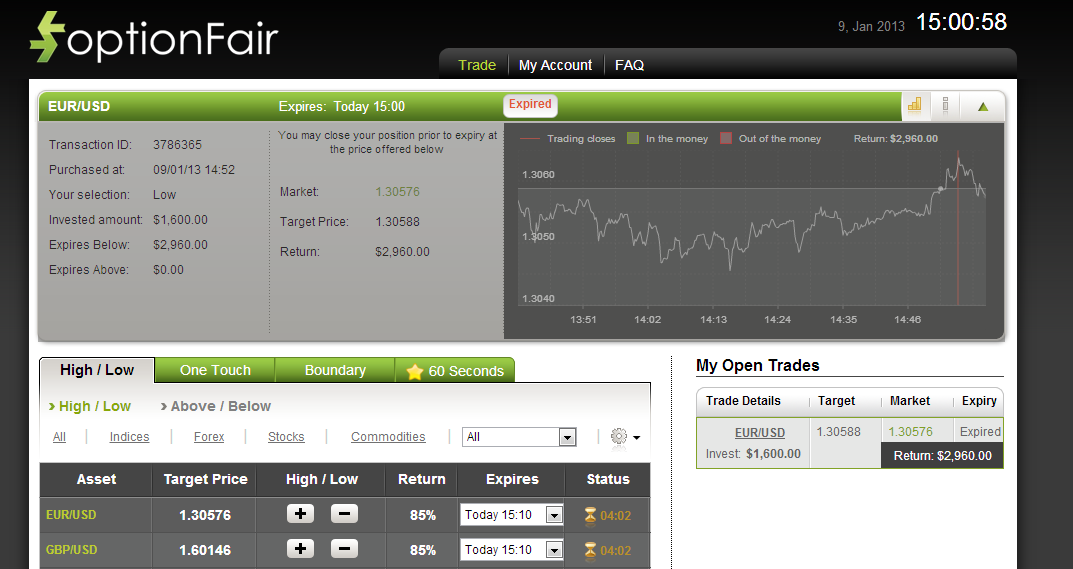
Task: Click the GBP/USD hourglass status icon
Action: [590, 550]
